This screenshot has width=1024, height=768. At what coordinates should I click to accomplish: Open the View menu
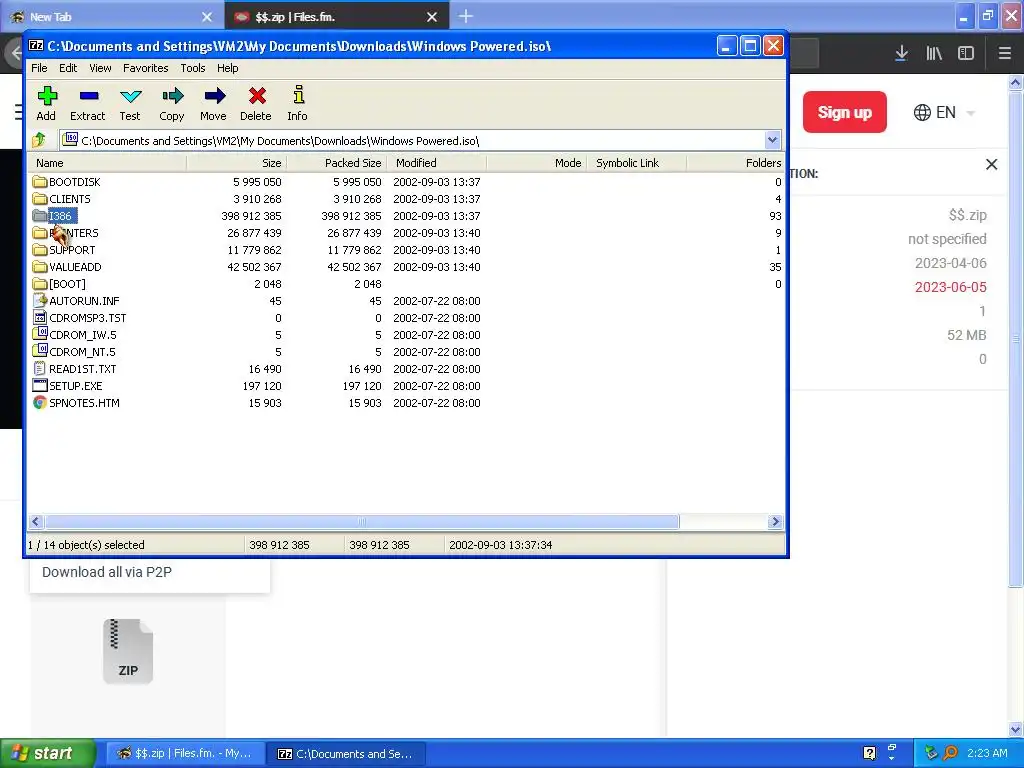(x=100, y=68)
